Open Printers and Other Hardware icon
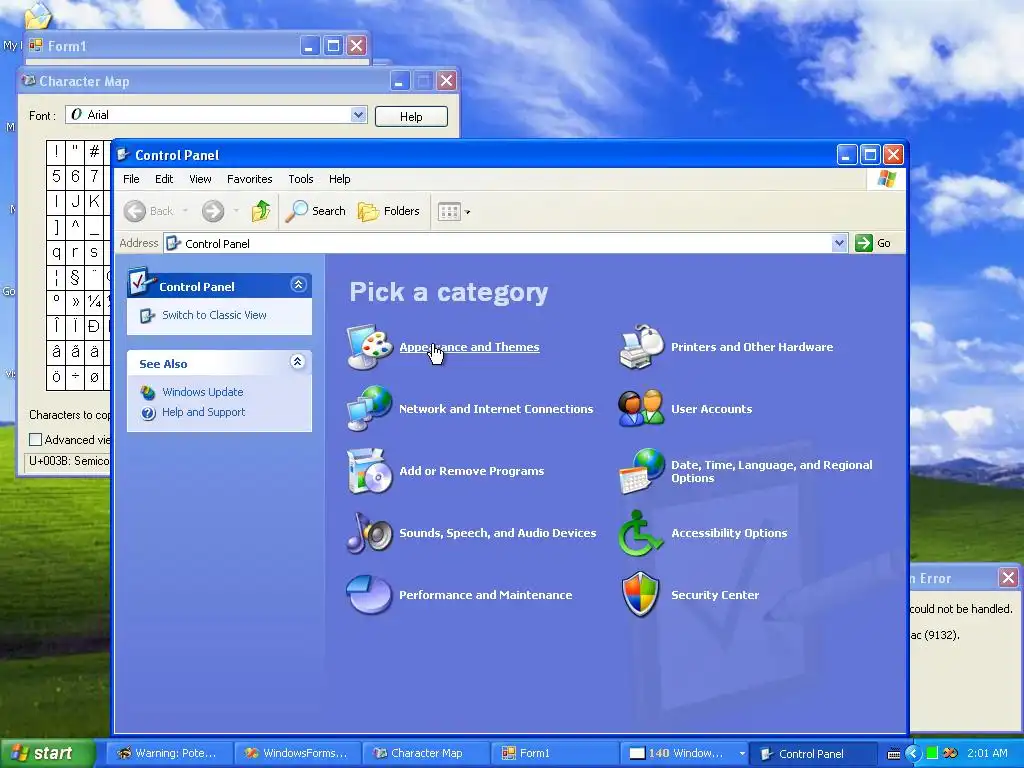The width and height of the screenshot is (1024, 768). (x=641, y=347)
